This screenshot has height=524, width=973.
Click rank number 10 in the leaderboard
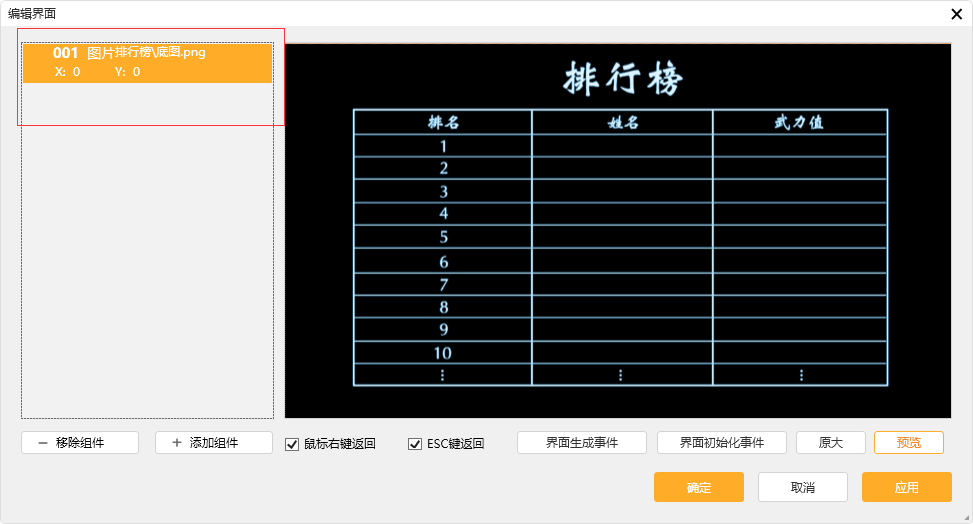pos(442,353)
